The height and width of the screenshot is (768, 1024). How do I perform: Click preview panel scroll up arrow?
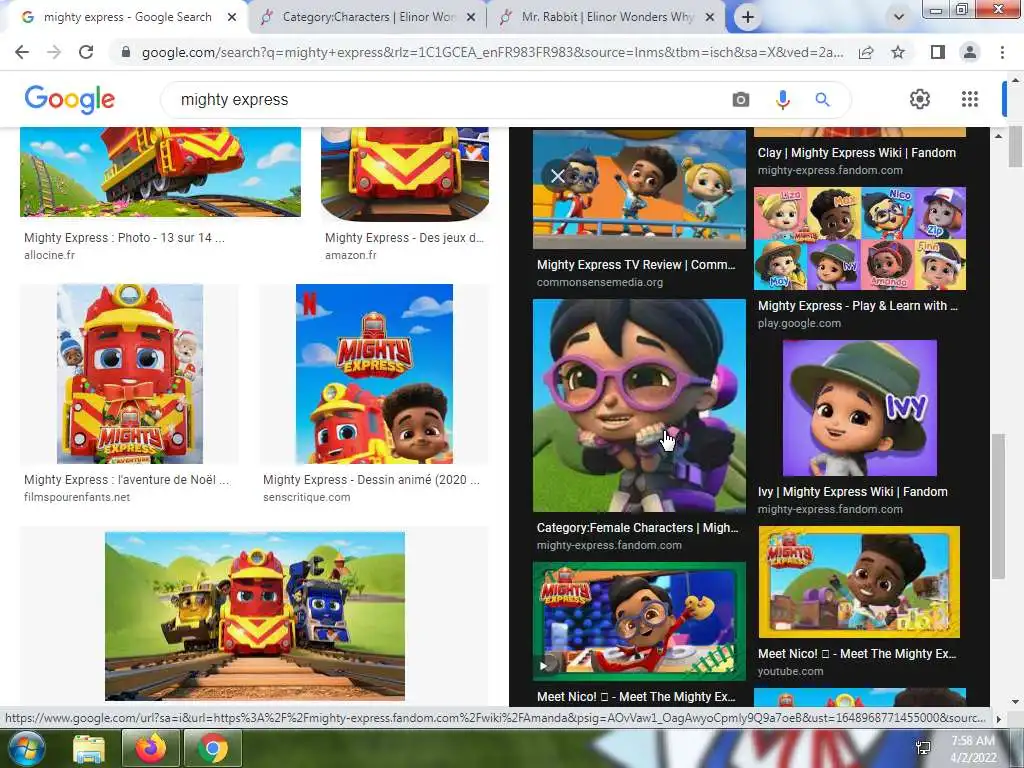pos(998,136)
